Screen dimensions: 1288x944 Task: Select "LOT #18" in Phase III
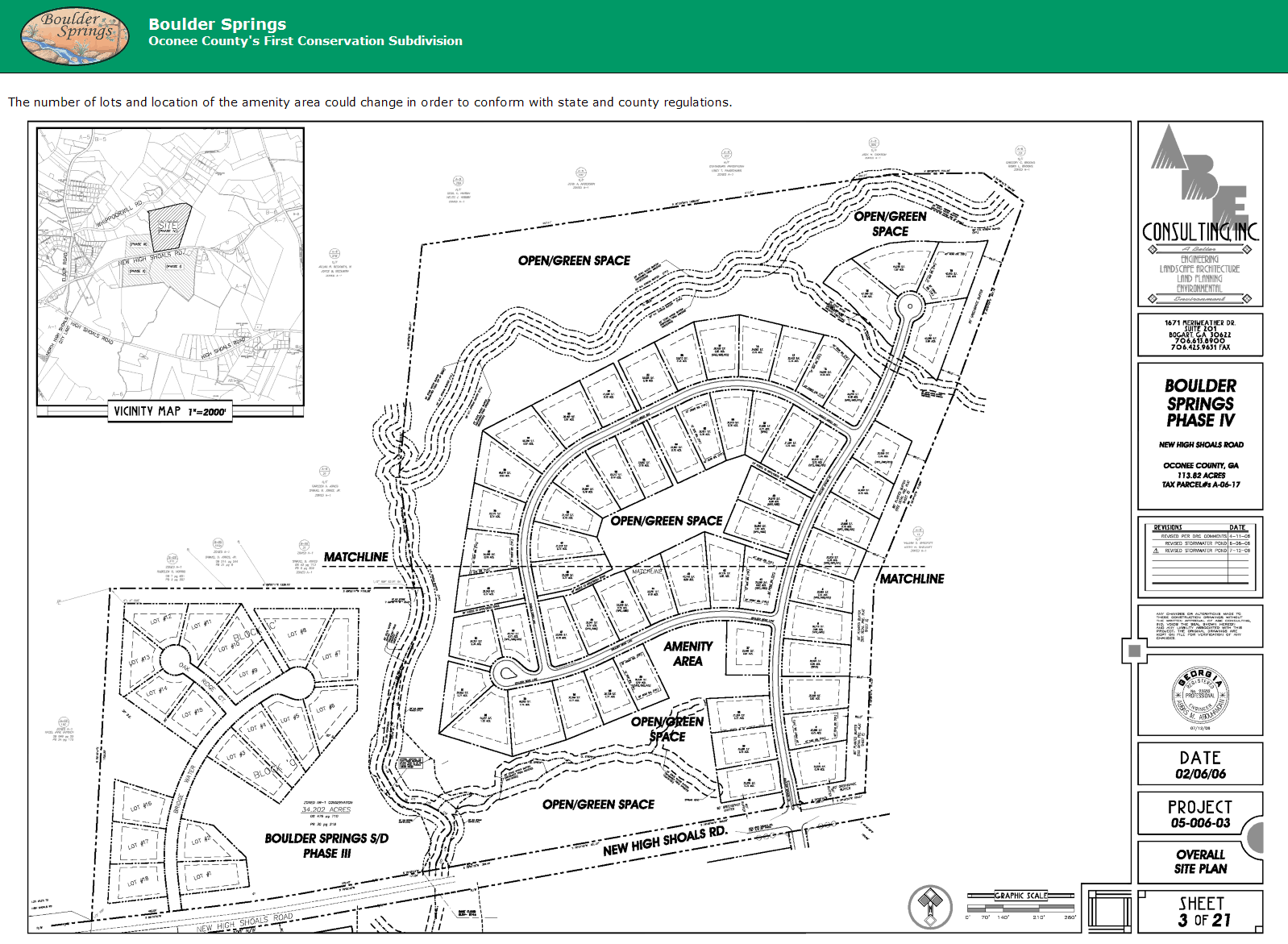[138, 882]
